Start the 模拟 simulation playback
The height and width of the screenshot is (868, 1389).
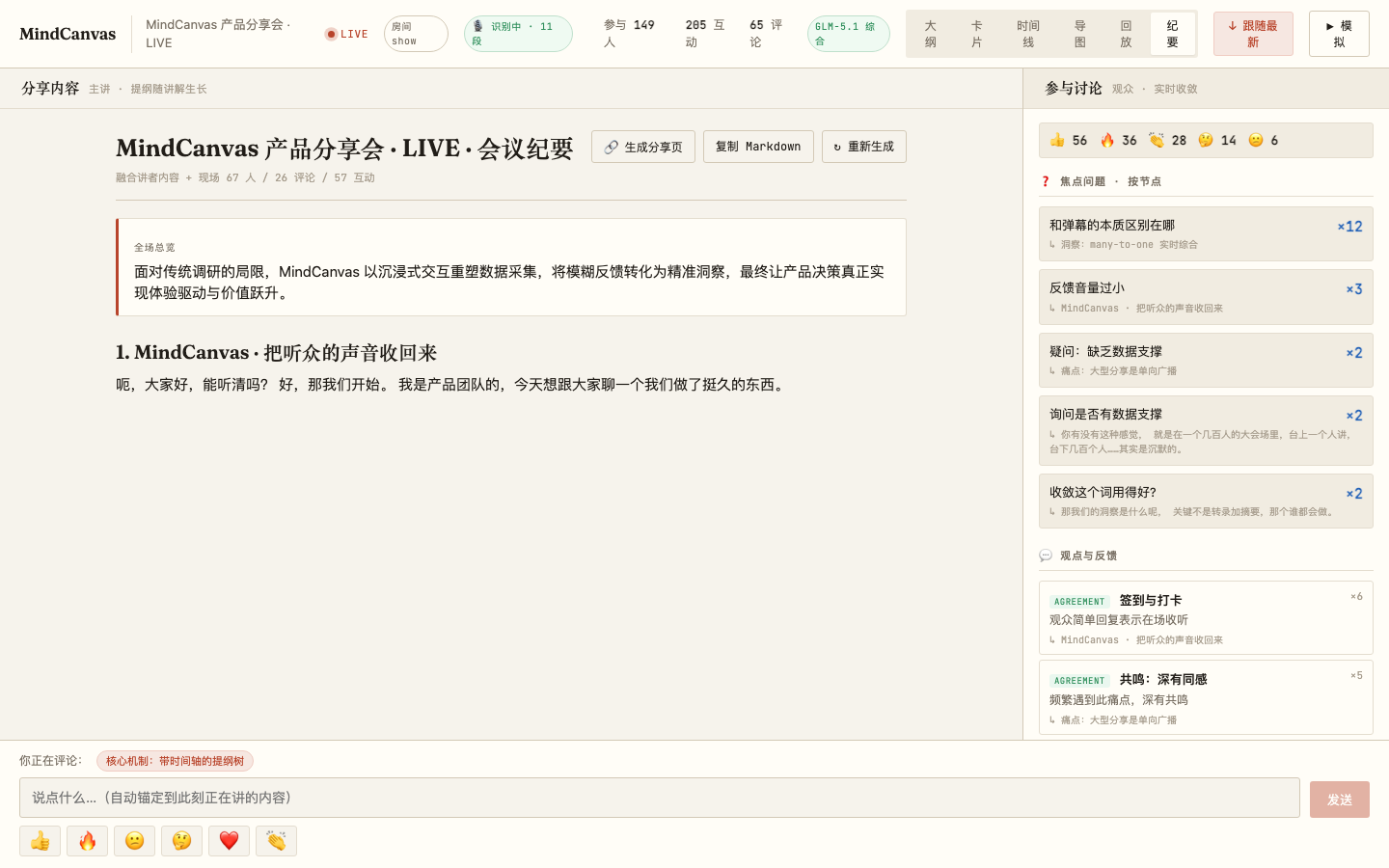coord(1339,34)
